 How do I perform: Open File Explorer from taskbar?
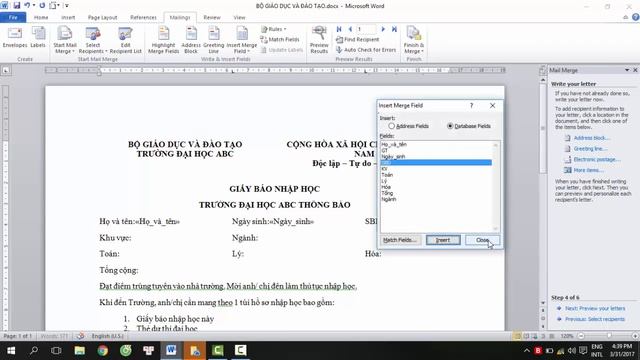[x=80, y=350]
